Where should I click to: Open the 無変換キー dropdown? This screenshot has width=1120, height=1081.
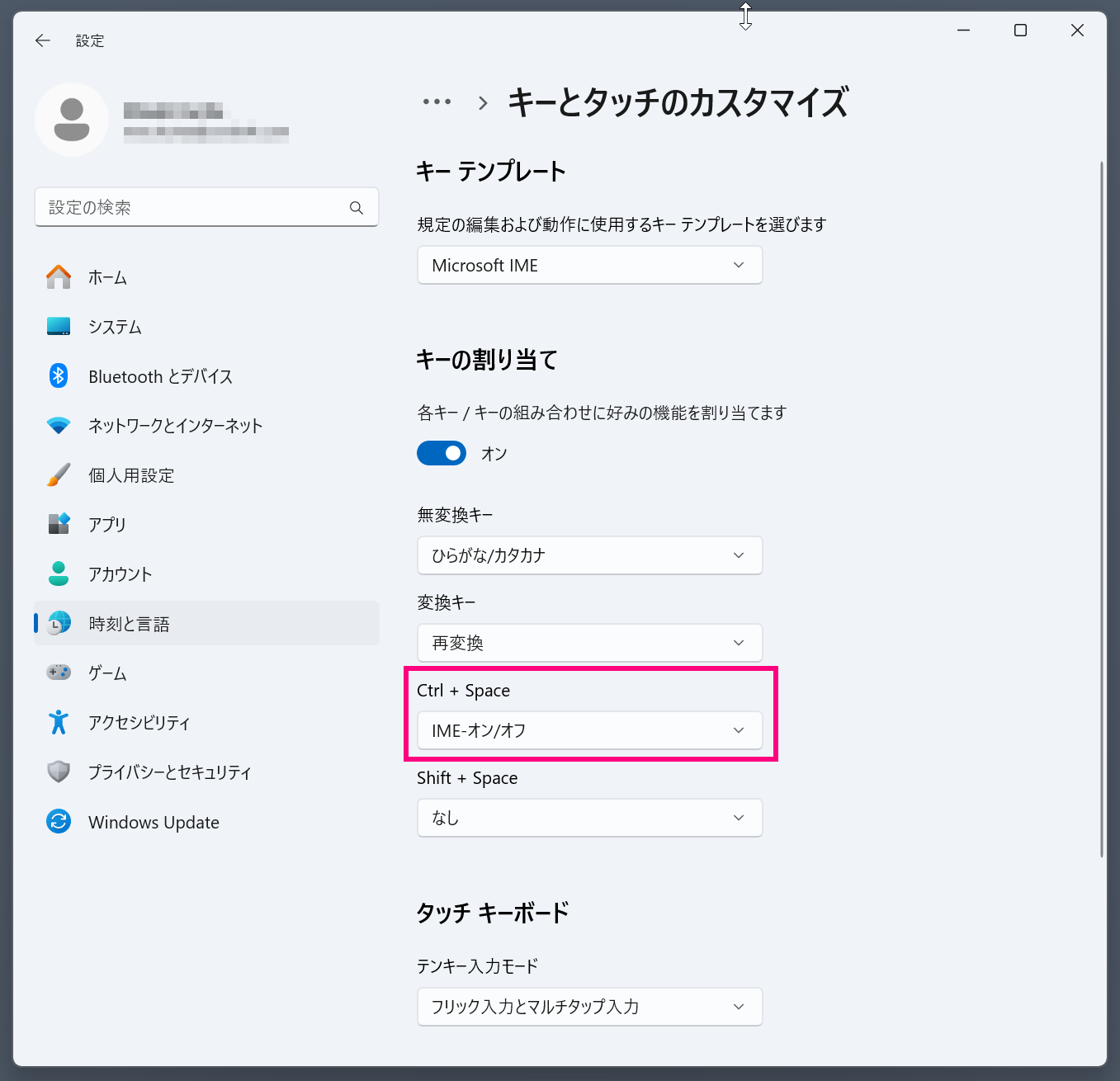coord(589,555)
